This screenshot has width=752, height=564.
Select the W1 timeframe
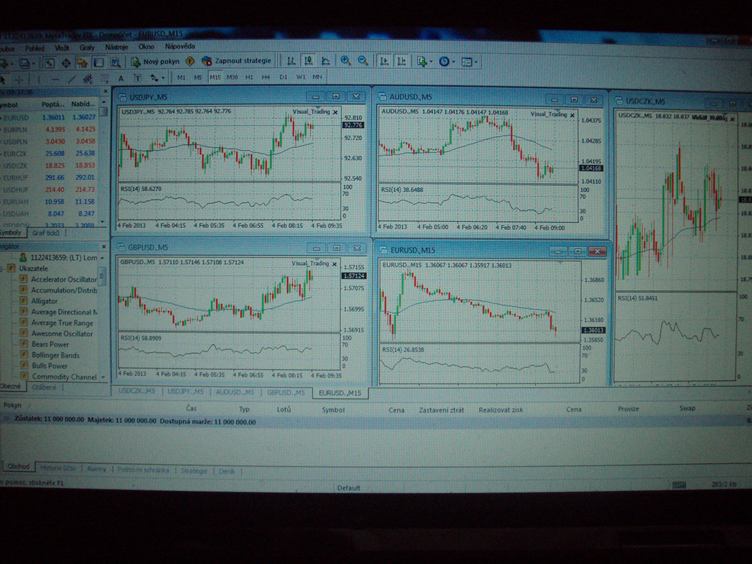tap(301, 77)
